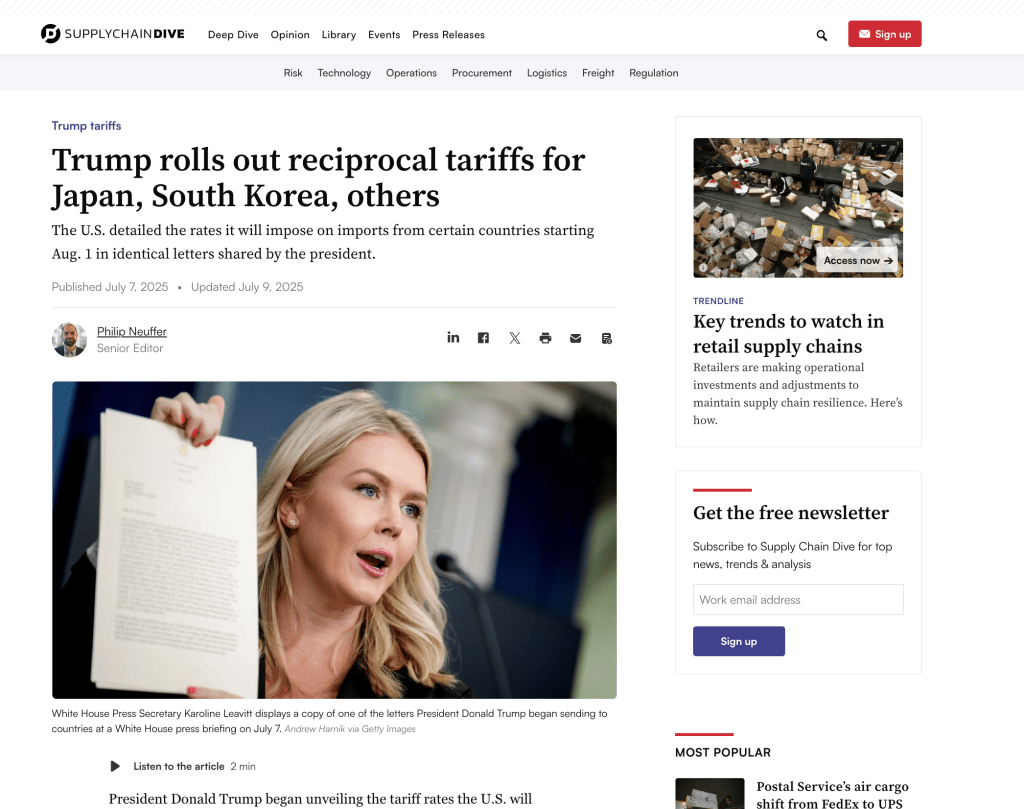Viewport: 1024px width, 809px height.
Task: Select the Logistics topic tab
Action: [547, 73]
